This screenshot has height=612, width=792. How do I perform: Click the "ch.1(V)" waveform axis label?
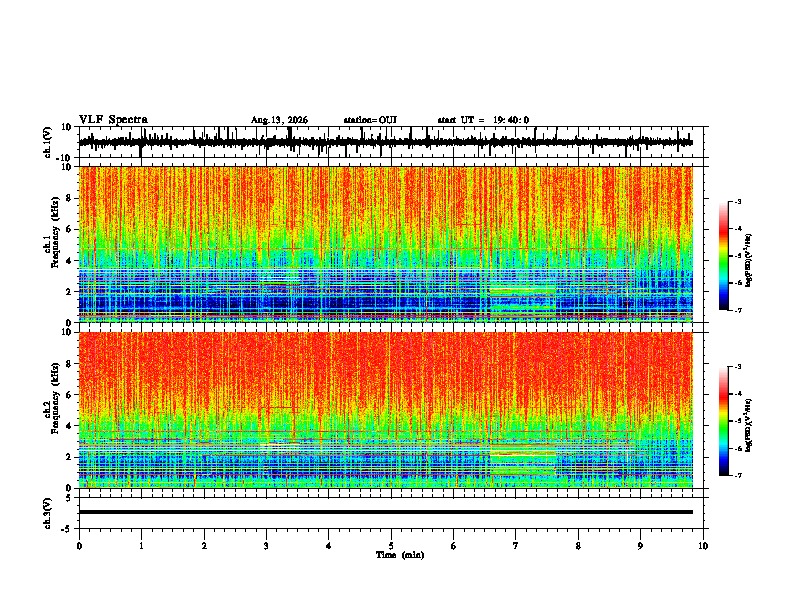(x=48, y=142)
